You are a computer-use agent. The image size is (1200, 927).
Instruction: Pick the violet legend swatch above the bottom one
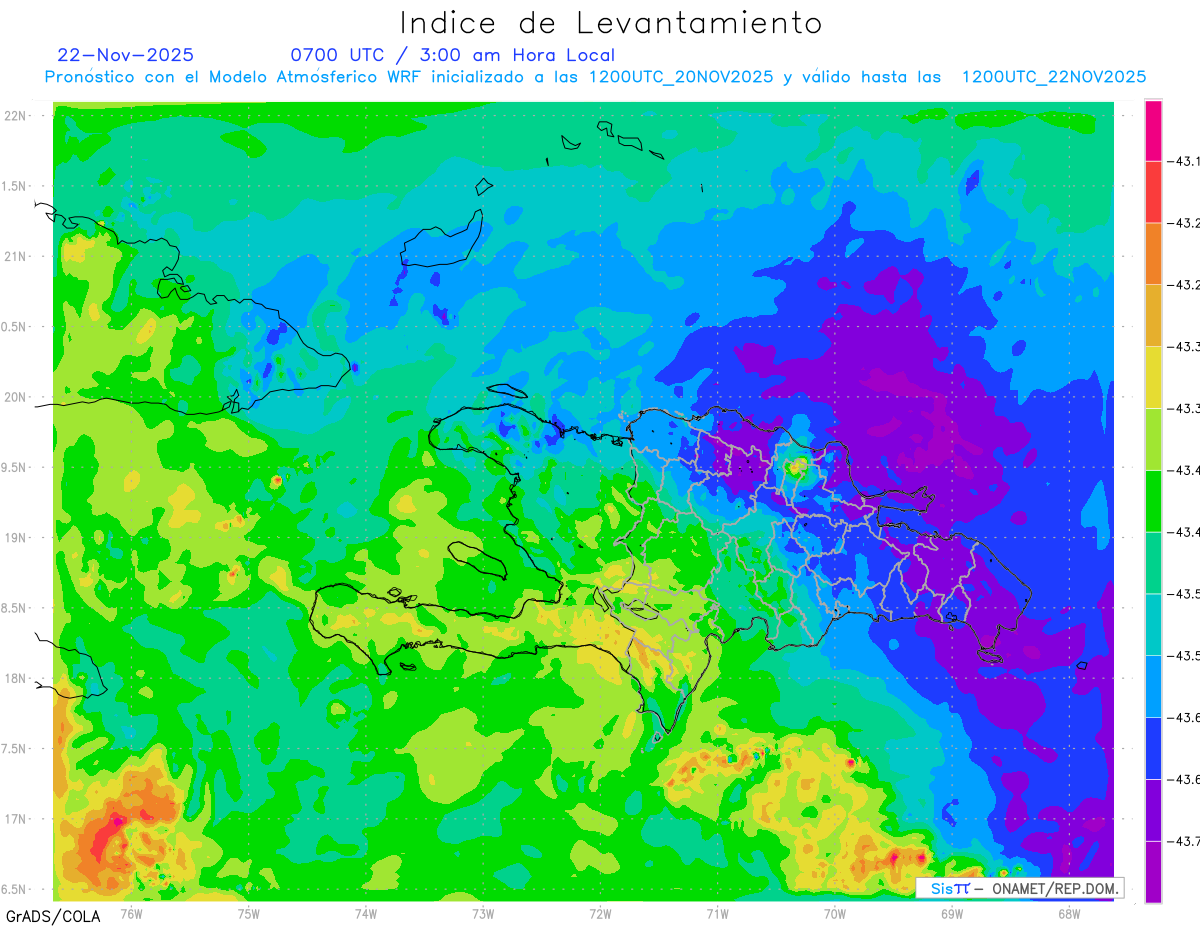point(1153,811)
